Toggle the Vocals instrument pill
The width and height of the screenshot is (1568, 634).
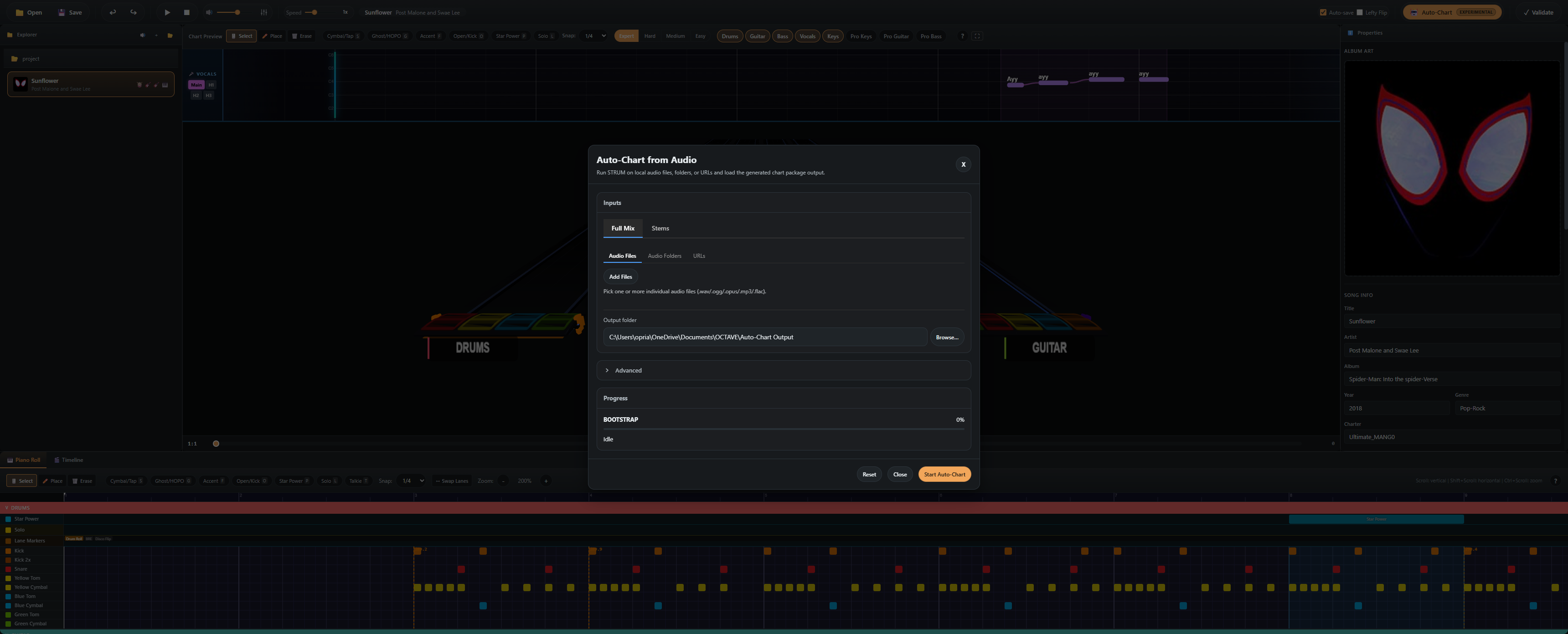tap(807, 36)
